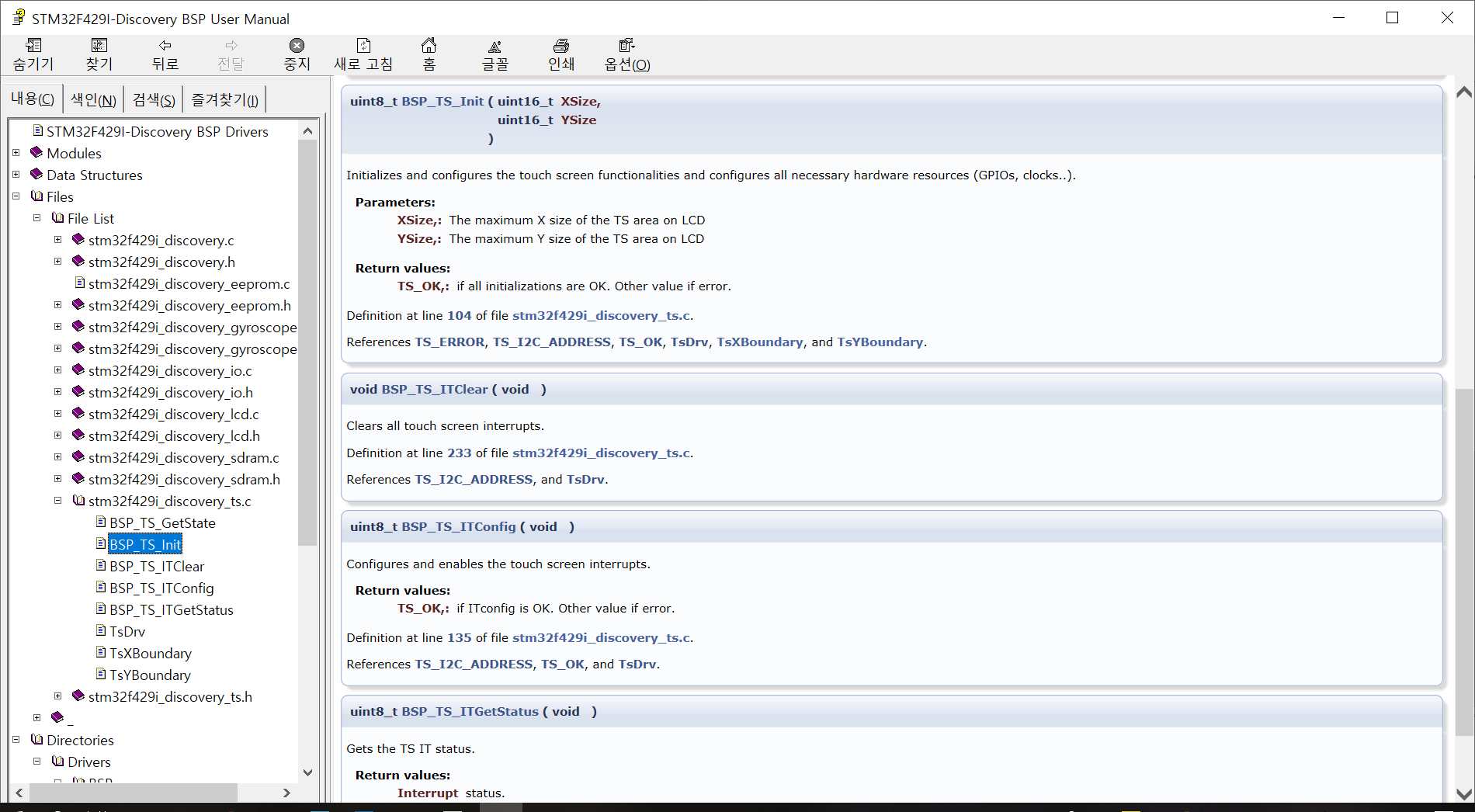Click the page icon beside TsYBoundary
This screenshot has width=1475, height=812.
pyautogui.click(x=101, y=674)
